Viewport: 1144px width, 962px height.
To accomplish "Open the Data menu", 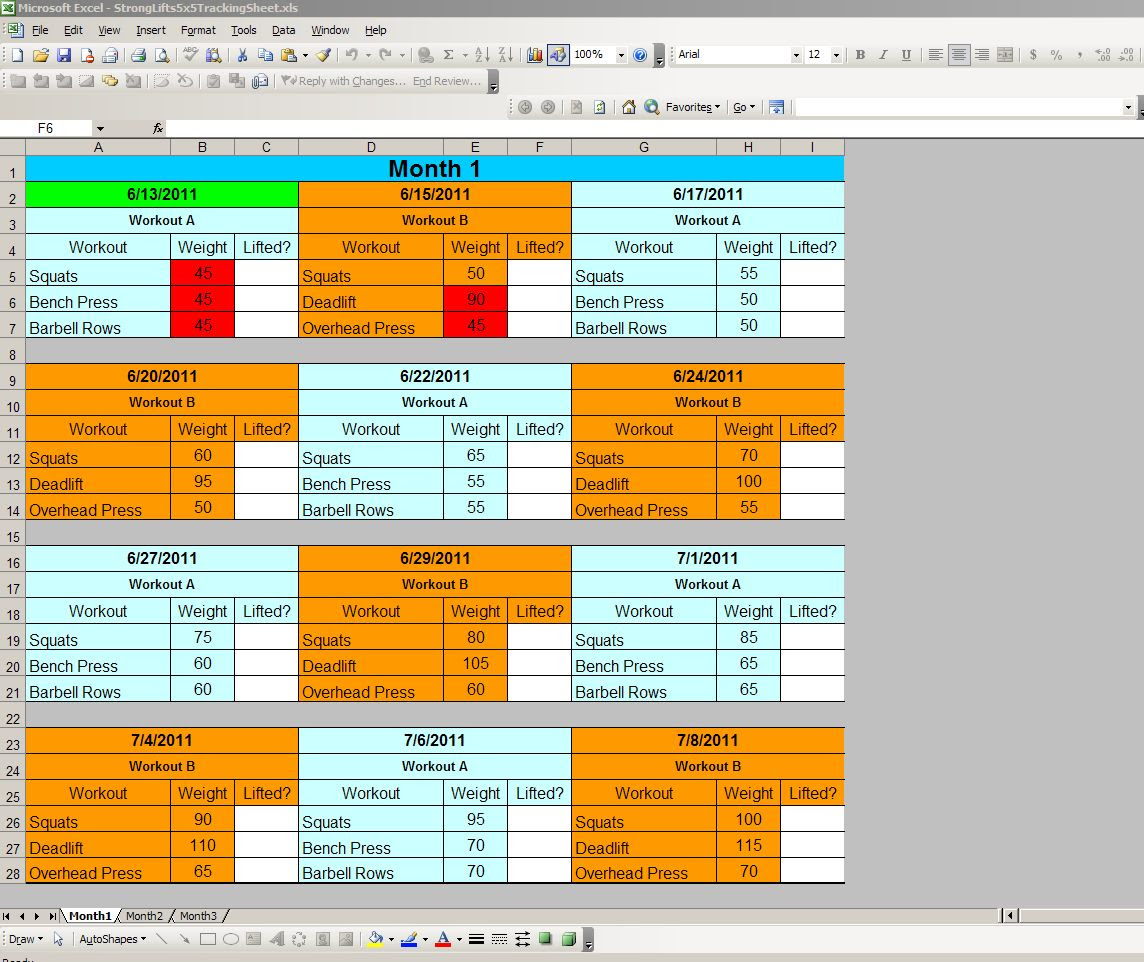I will (283, 30).
